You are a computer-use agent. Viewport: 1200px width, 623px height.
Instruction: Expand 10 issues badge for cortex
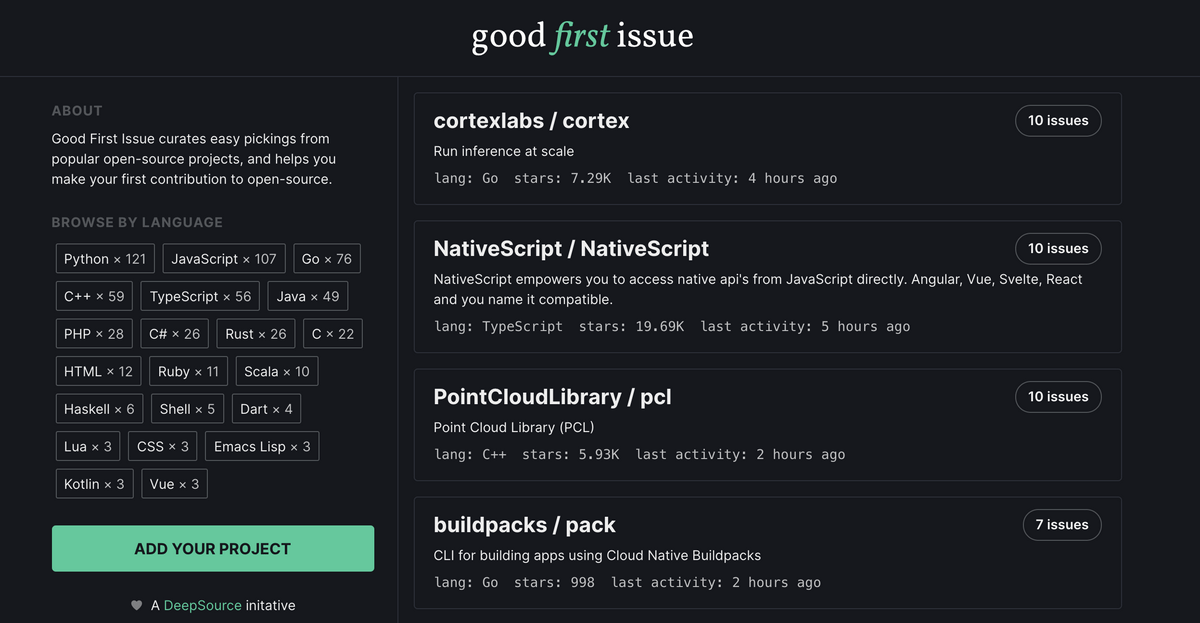pyautogui.click(x=1058, y=120)
